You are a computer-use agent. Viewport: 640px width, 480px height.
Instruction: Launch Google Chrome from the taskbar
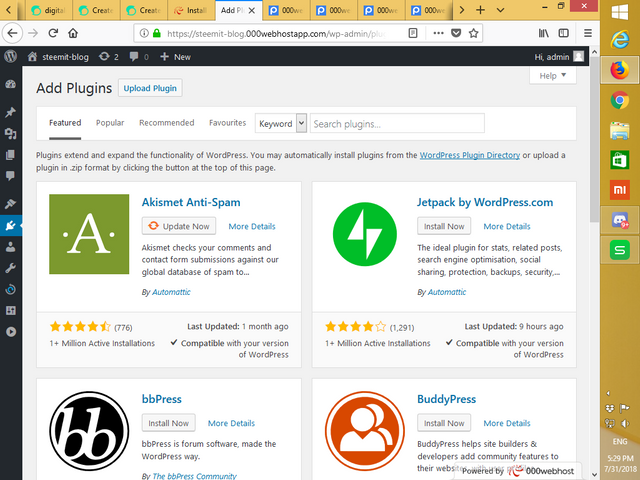click(619, 100)
